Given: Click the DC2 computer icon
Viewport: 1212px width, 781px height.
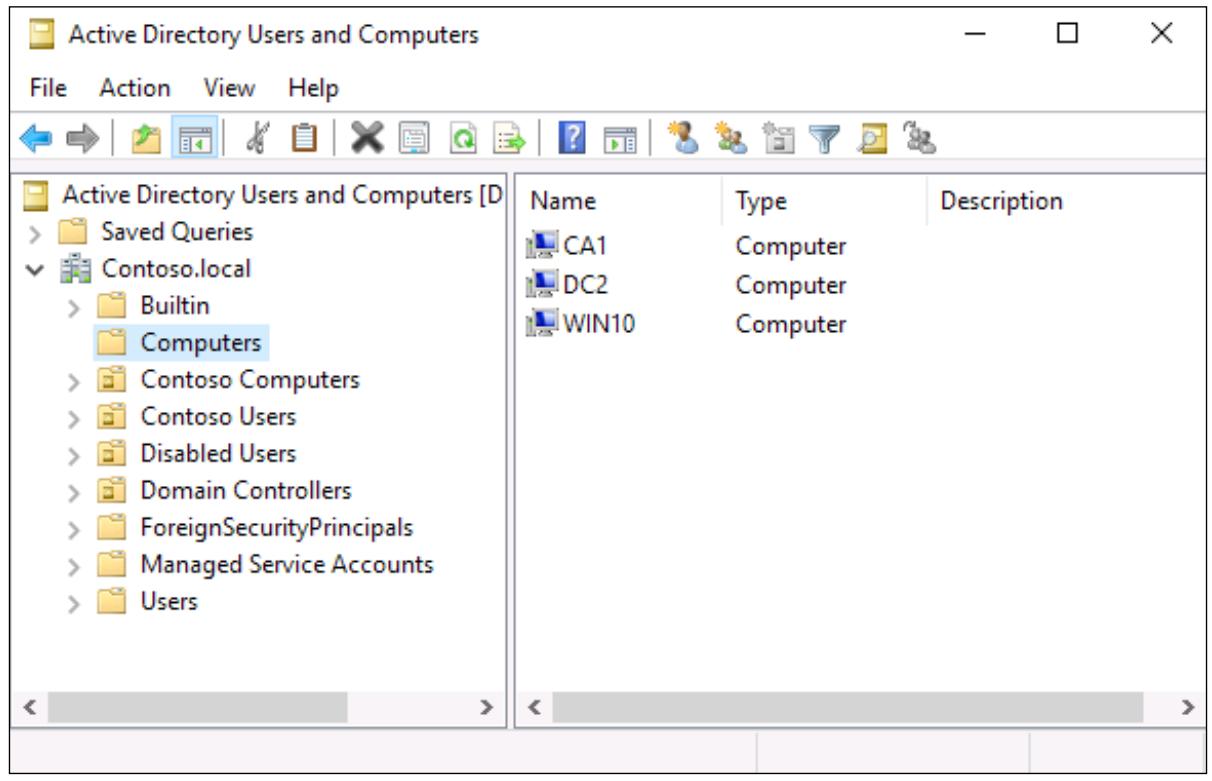Looking at the screenshot, I should (542, 285).
